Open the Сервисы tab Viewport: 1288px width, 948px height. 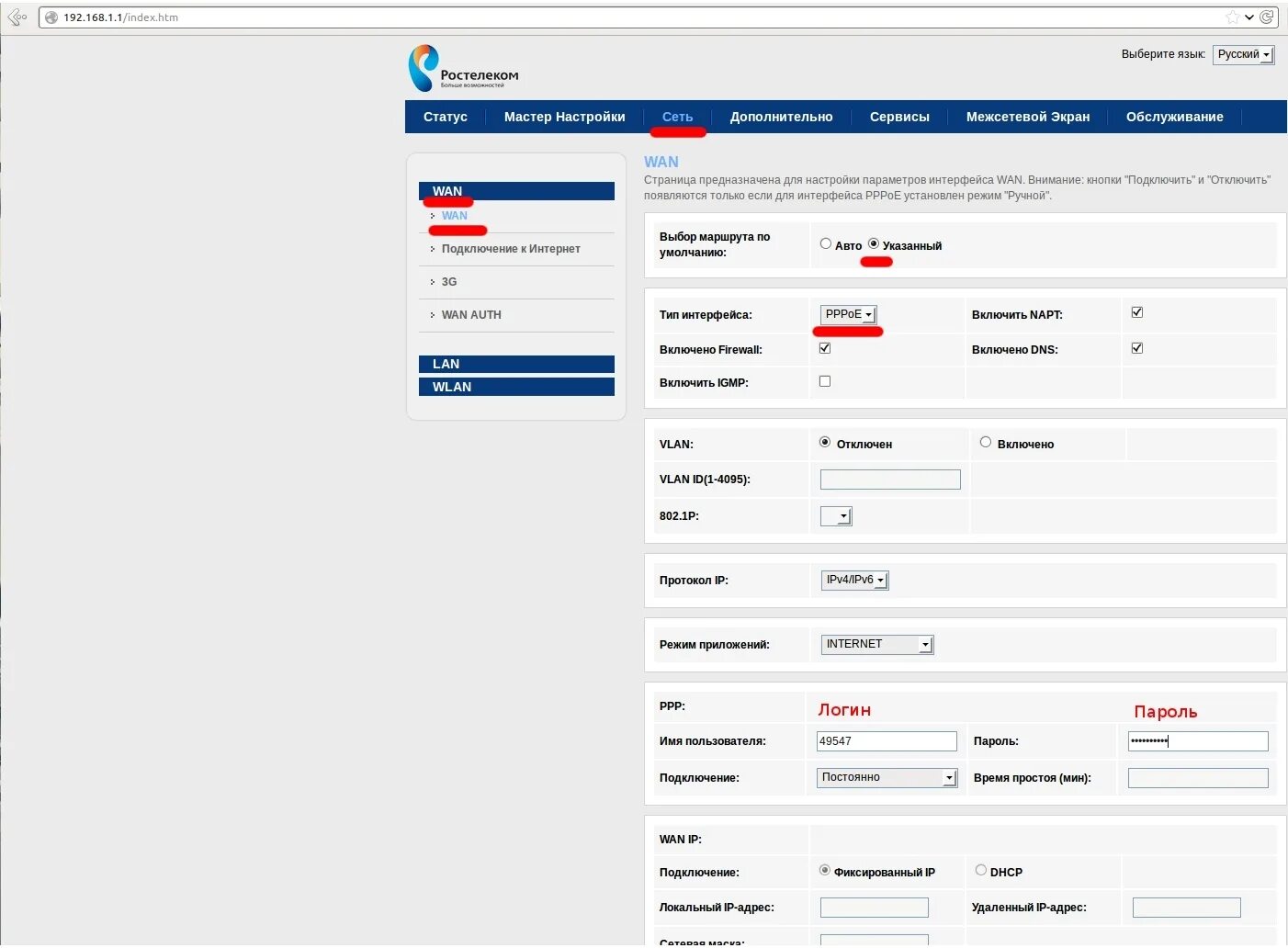pos(900,117)
